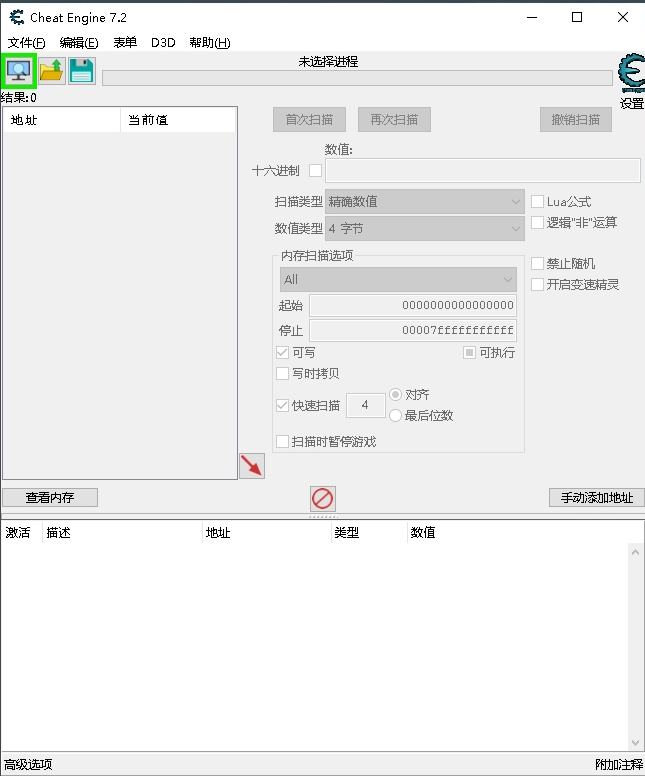Click the 再次扫描 next scan button

[x=394, y=120]
